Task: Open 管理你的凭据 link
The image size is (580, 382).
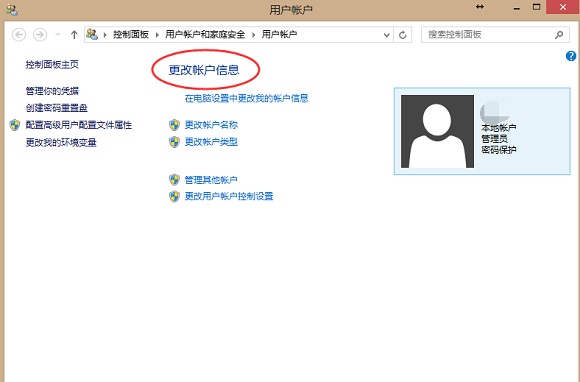Action: click(x=52, y=91)
